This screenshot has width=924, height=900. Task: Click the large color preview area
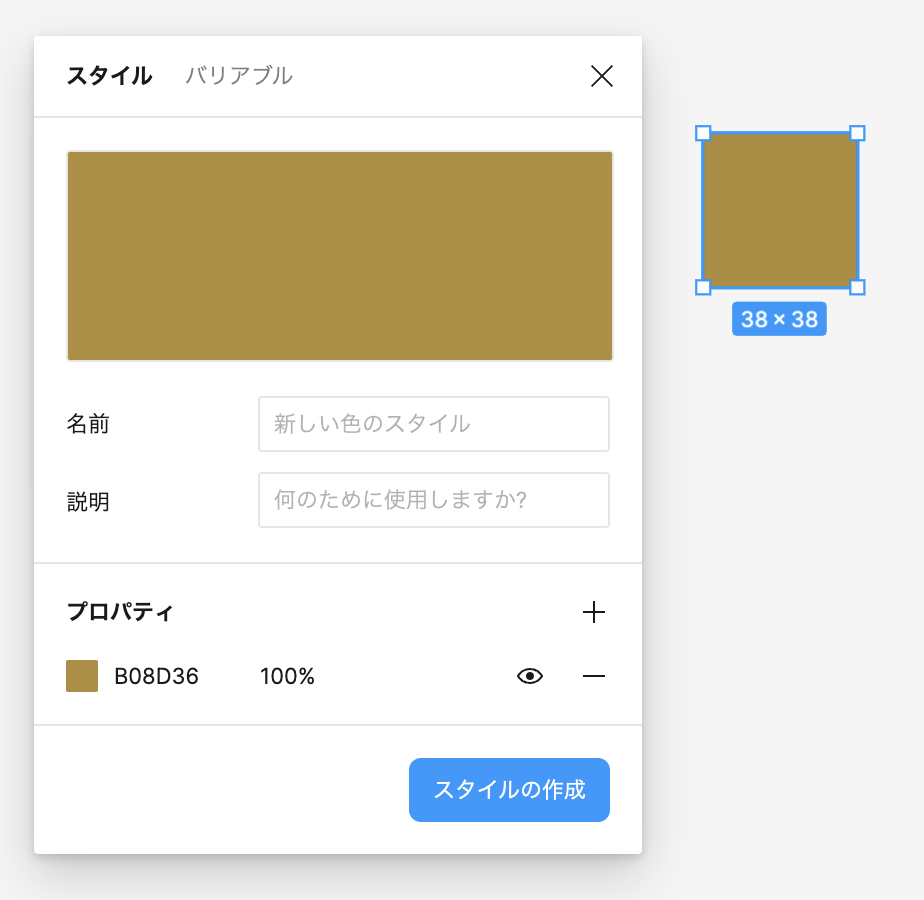click(x=340, y=256)
